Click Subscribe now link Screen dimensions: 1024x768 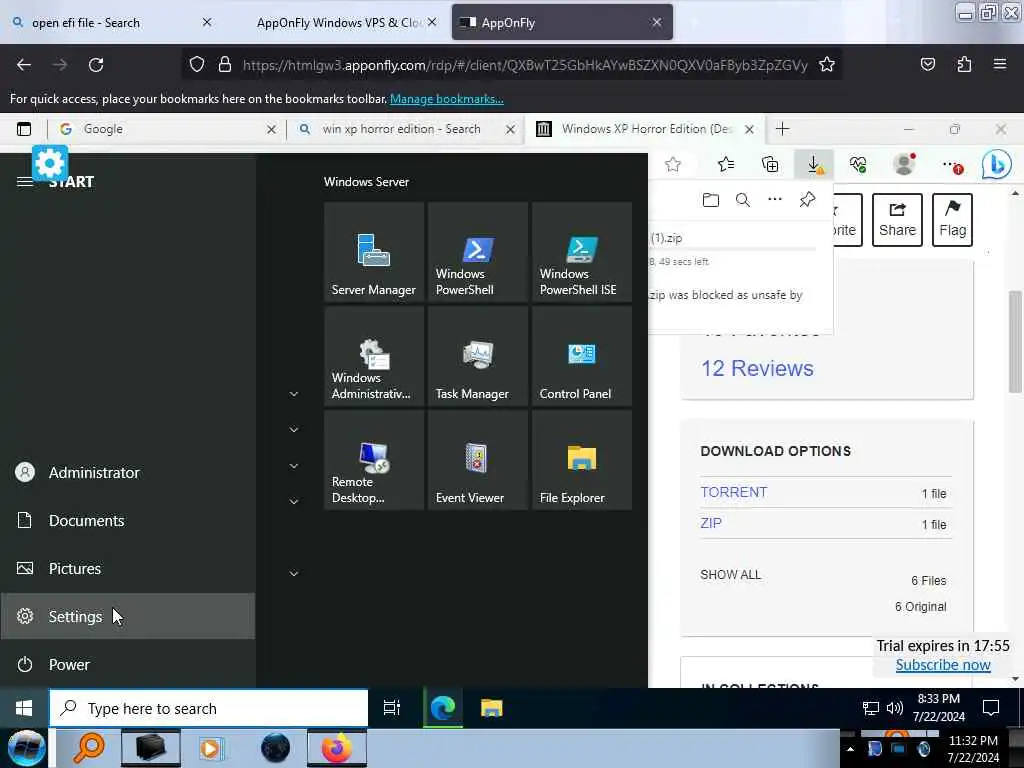(942, 665)
